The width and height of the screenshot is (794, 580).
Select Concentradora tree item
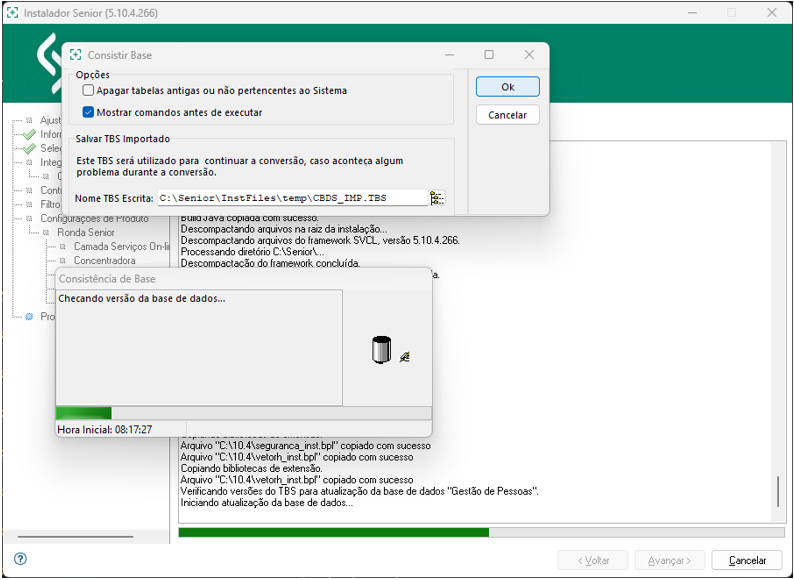[x=104, y=260]
